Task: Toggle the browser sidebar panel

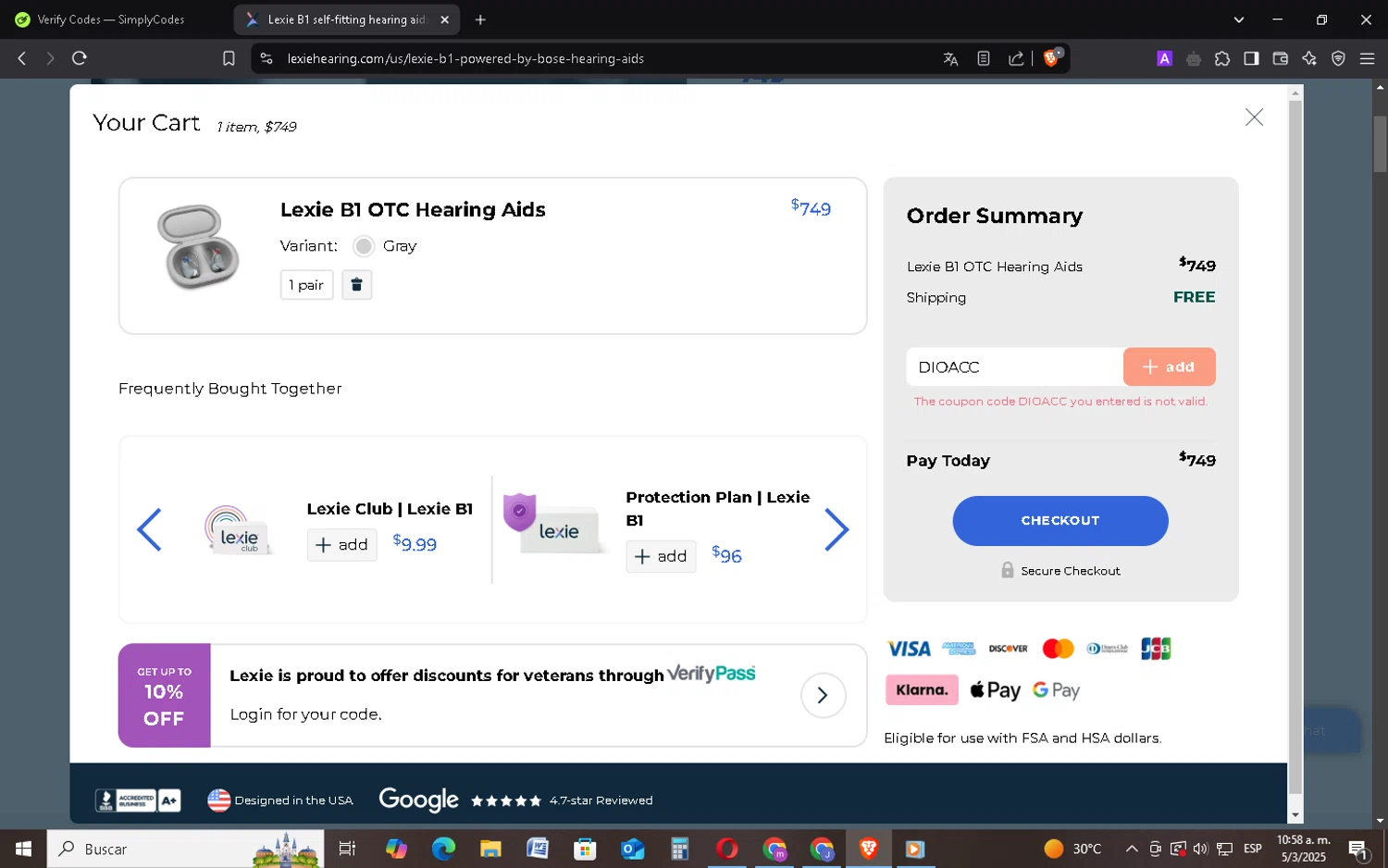Action: click(1251, 58)
